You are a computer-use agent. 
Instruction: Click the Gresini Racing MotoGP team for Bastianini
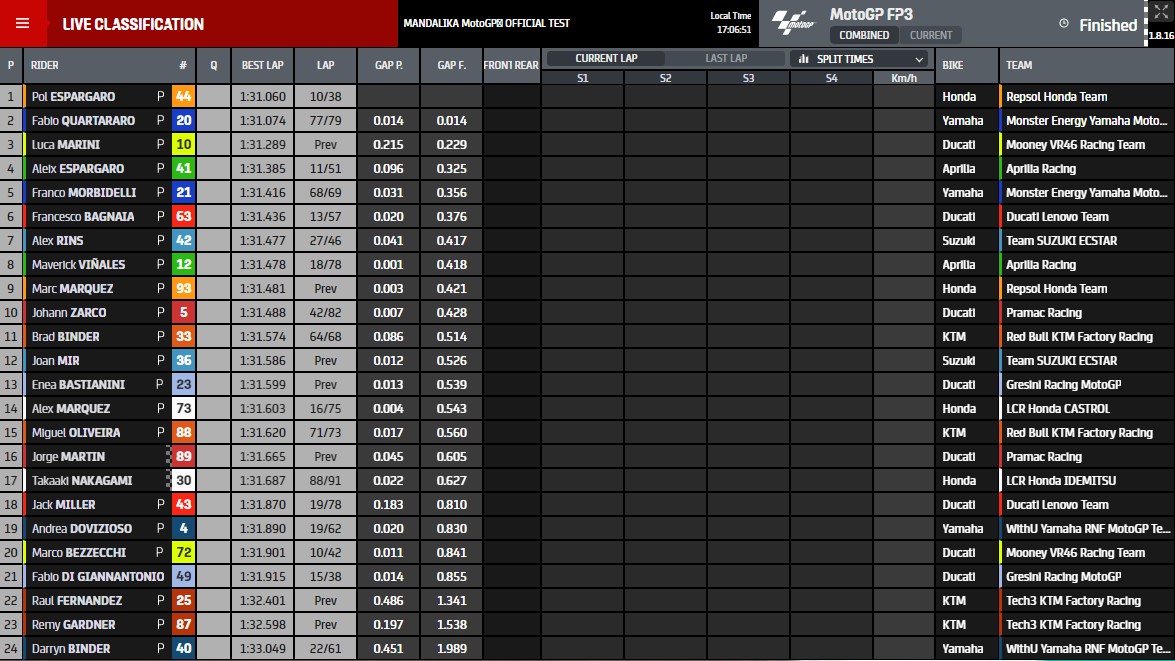pyautogui.click(x=1063, y=384)
